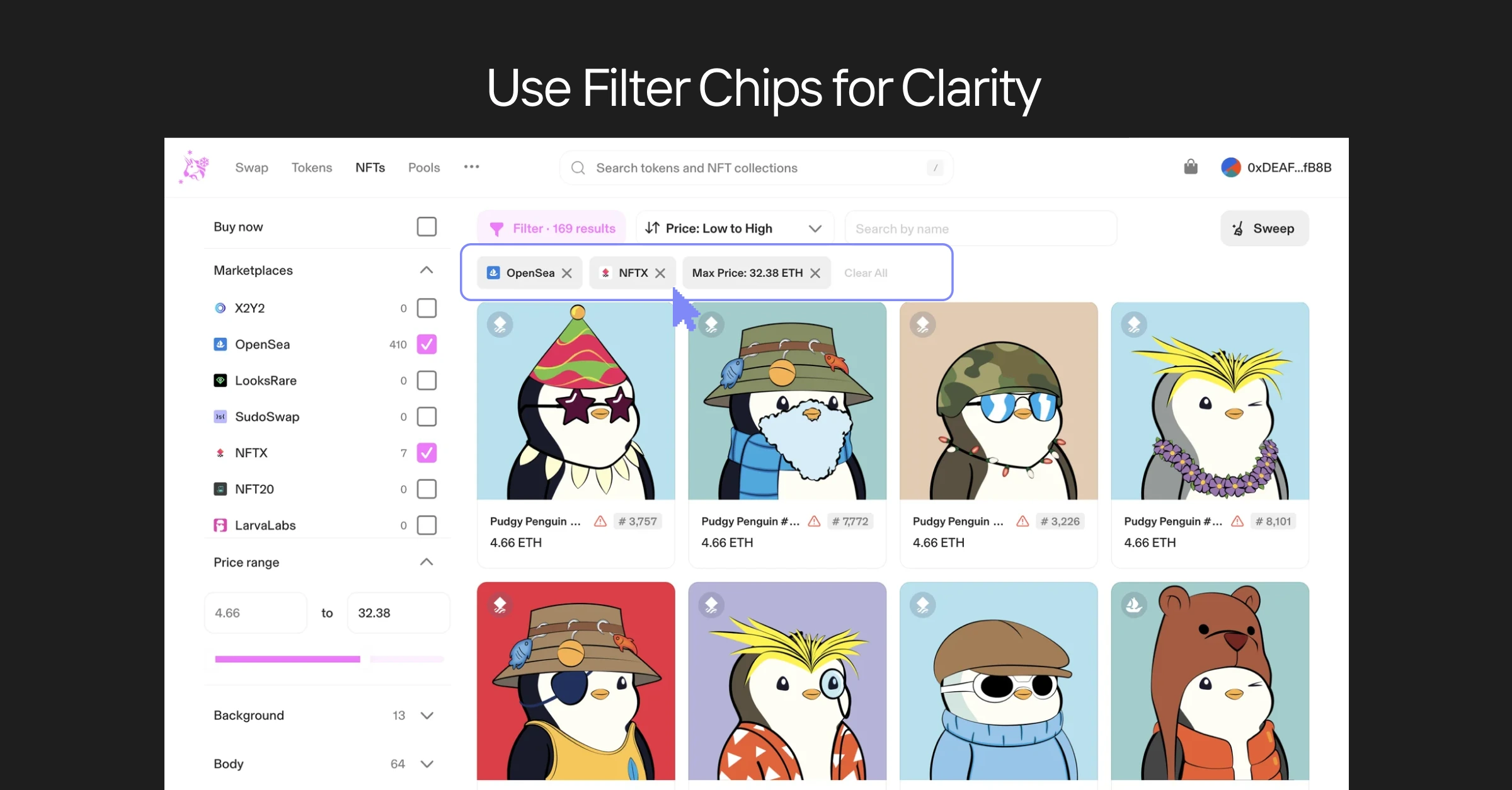Toggle the Filter funnel button
The image size is (1512, 790).
coord(551,228)
